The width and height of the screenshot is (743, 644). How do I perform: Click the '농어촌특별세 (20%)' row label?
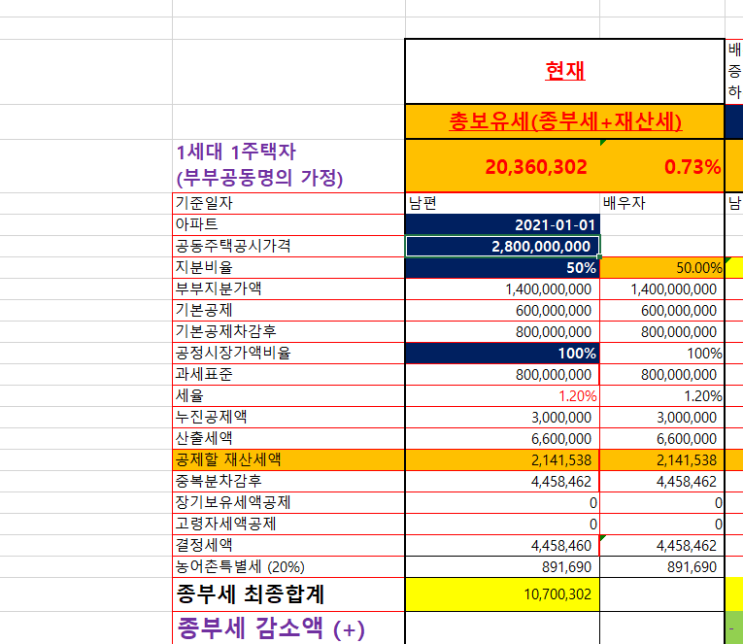click(x=288, y=566)
